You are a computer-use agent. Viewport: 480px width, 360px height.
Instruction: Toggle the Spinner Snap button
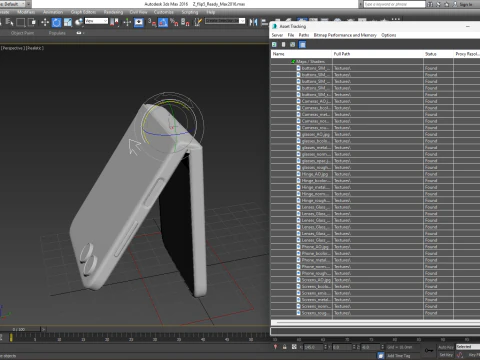point(185,22)
